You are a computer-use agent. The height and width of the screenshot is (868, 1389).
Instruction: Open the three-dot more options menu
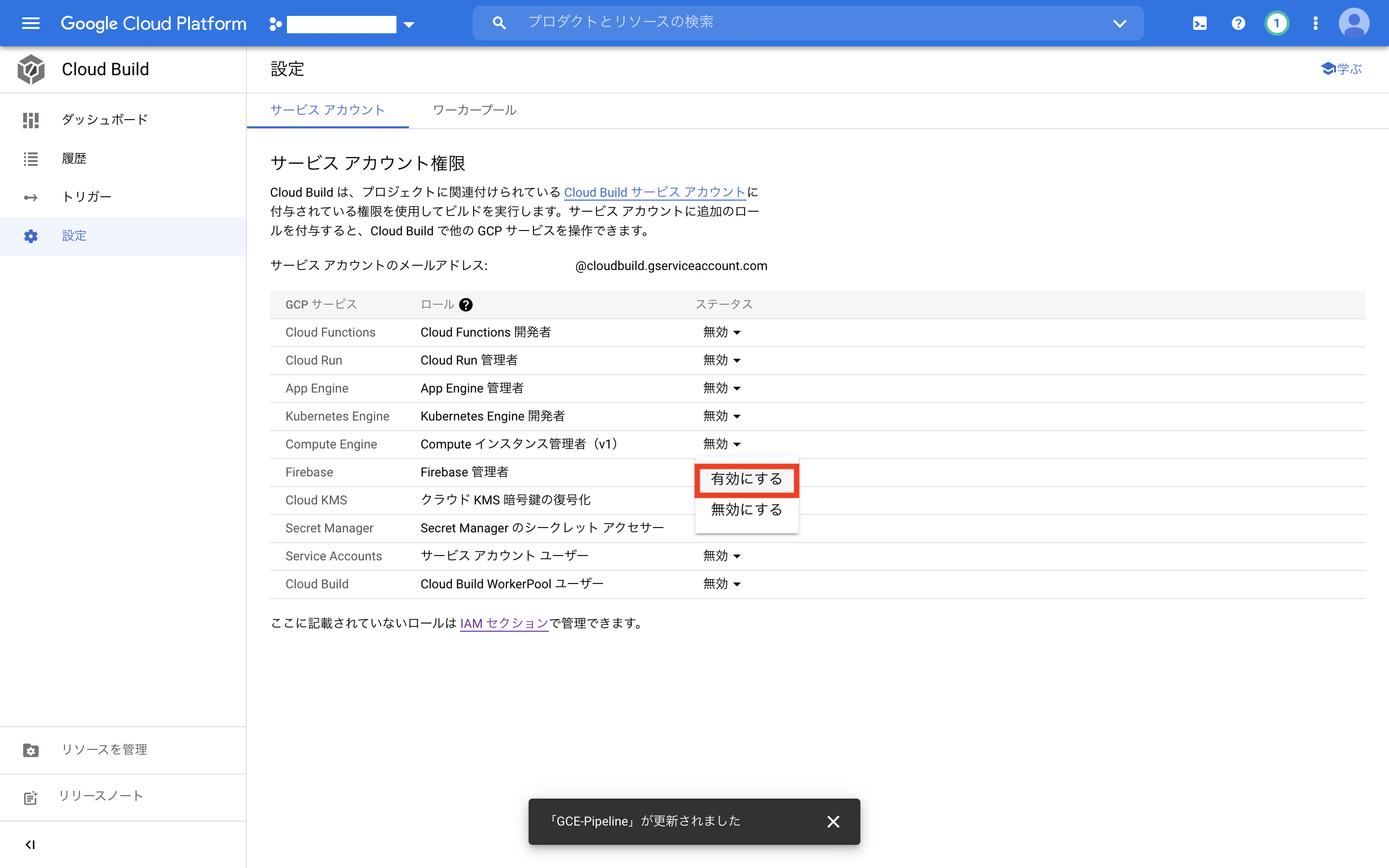pyautogui.click(x=1316, y=24)
